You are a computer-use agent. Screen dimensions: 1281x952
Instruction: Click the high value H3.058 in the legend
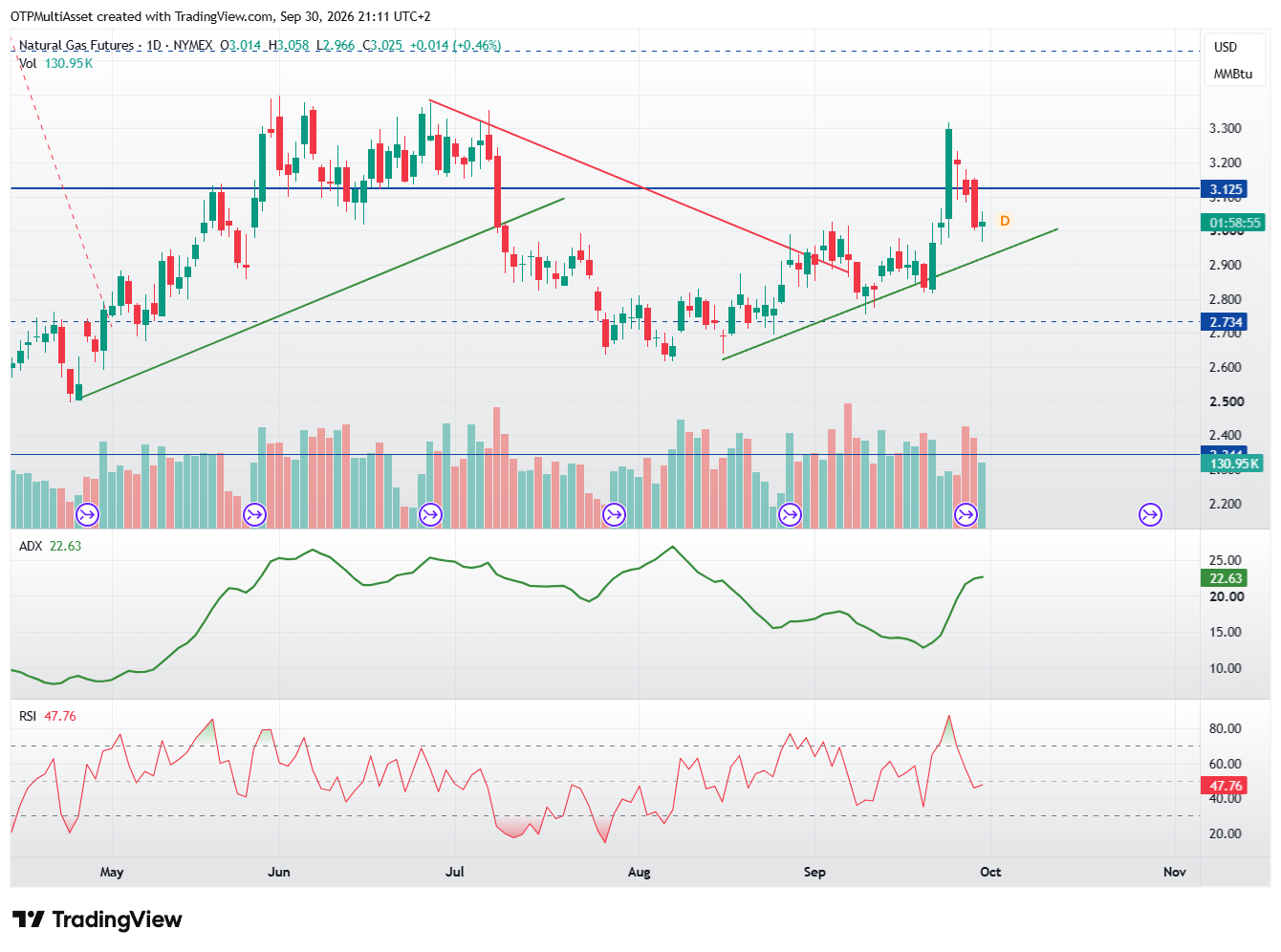[289, 45]
